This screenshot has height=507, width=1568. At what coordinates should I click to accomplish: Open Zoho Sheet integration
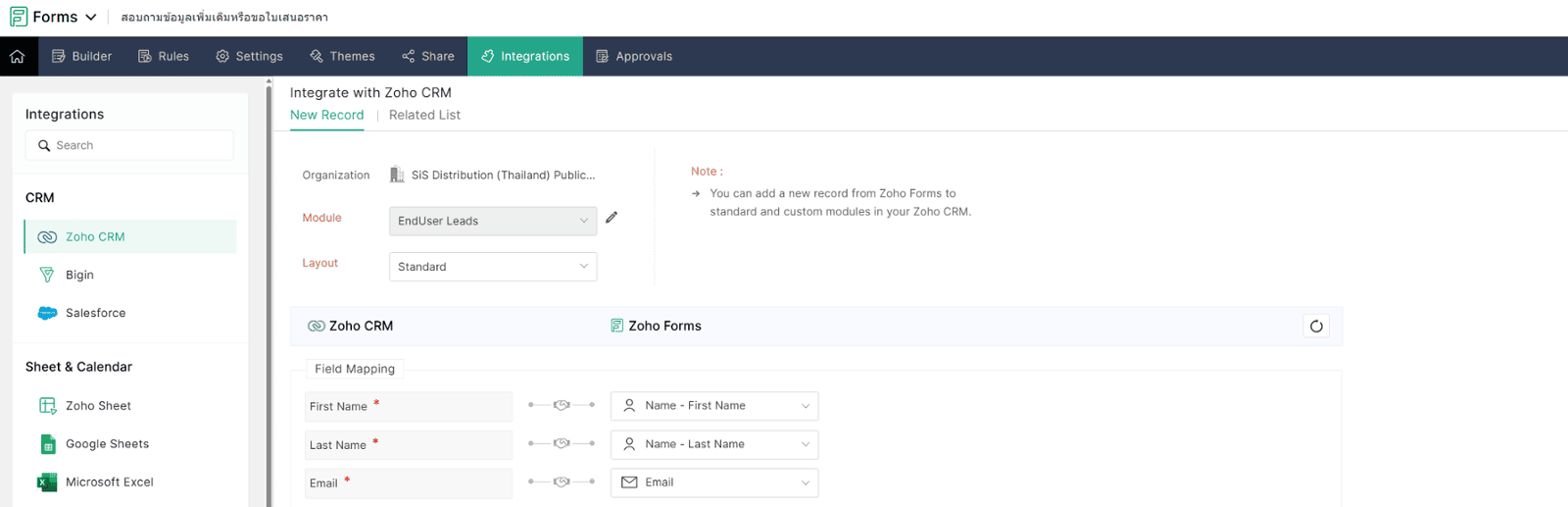click(x=97, y=406)
